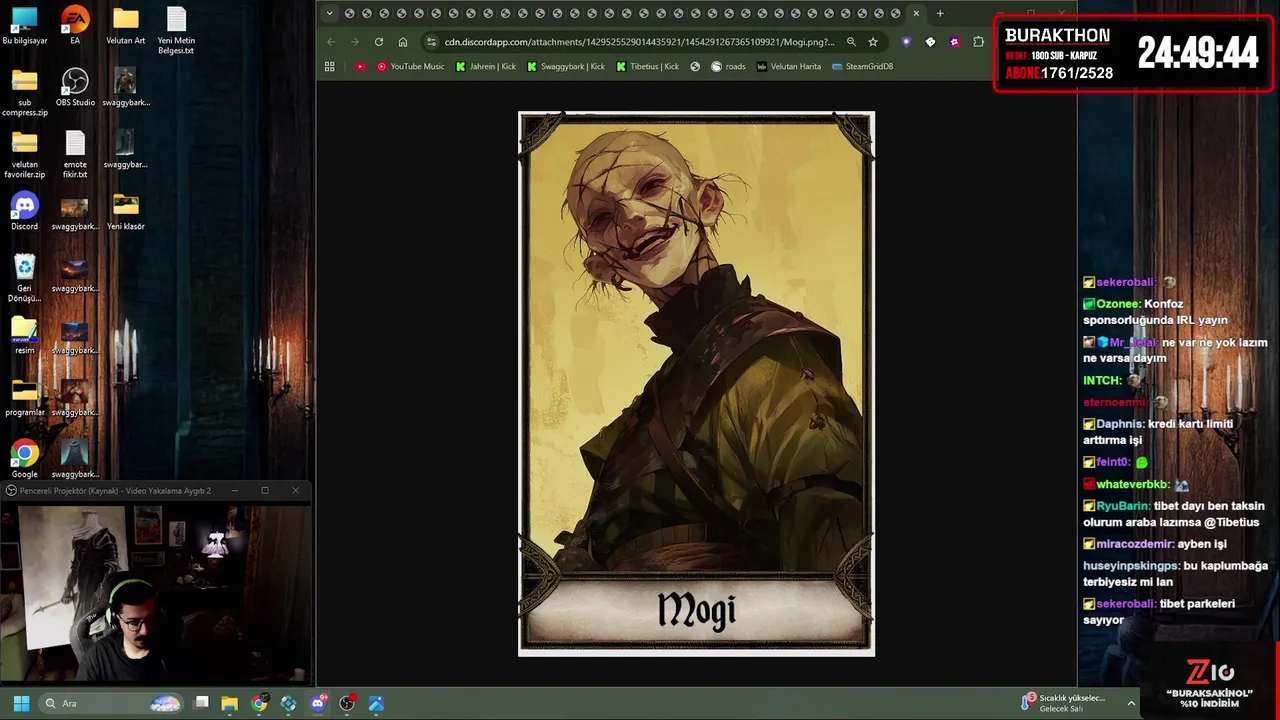This screenshot has width=1280, height=720.
Task: Open the YouTube Music bookmark
Action: pyautogui.click(x=411, y=66)
